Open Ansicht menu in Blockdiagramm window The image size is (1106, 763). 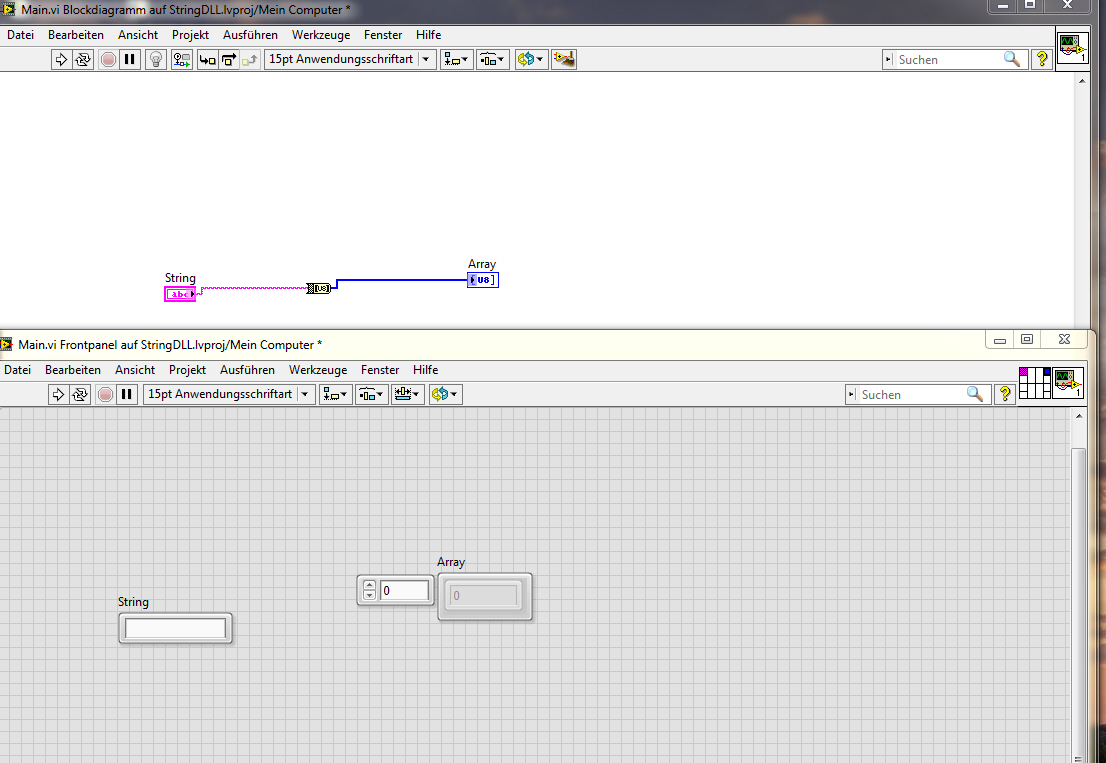tap(138, 35)
